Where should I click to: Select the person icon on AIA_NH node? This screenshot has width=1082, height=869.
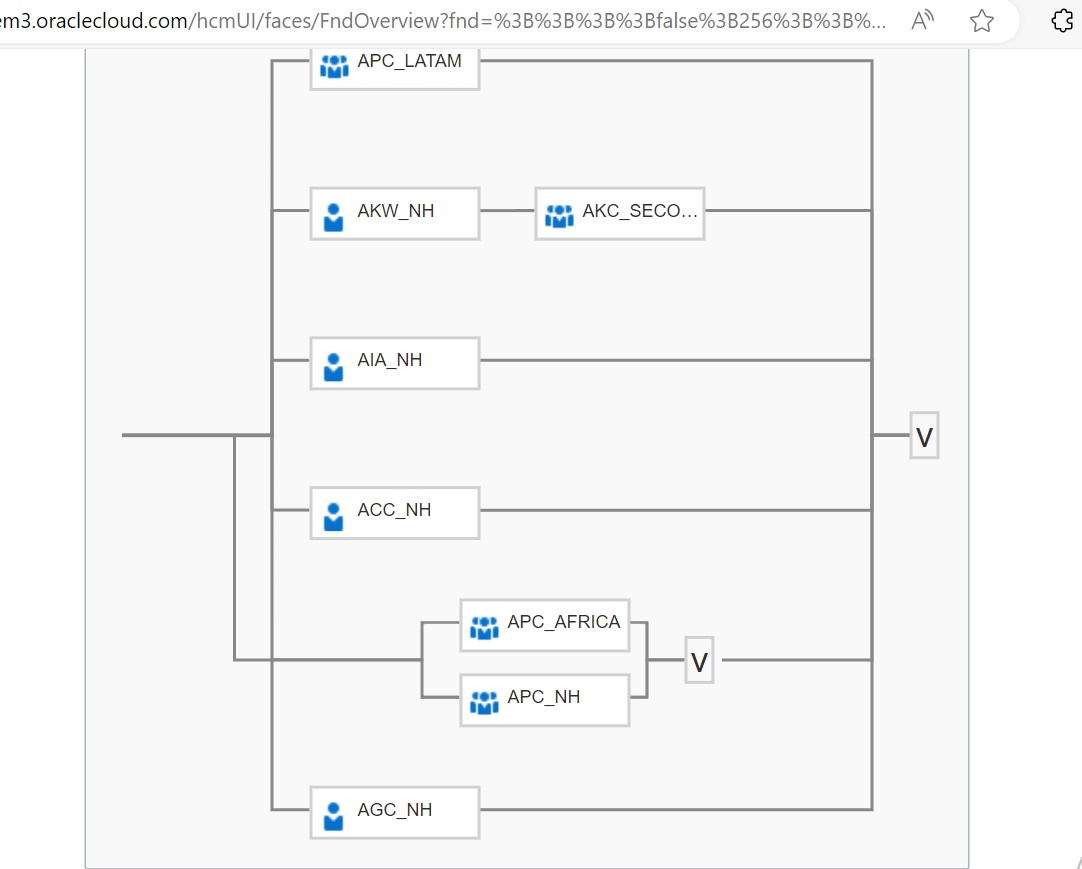(x=333, y=363)
